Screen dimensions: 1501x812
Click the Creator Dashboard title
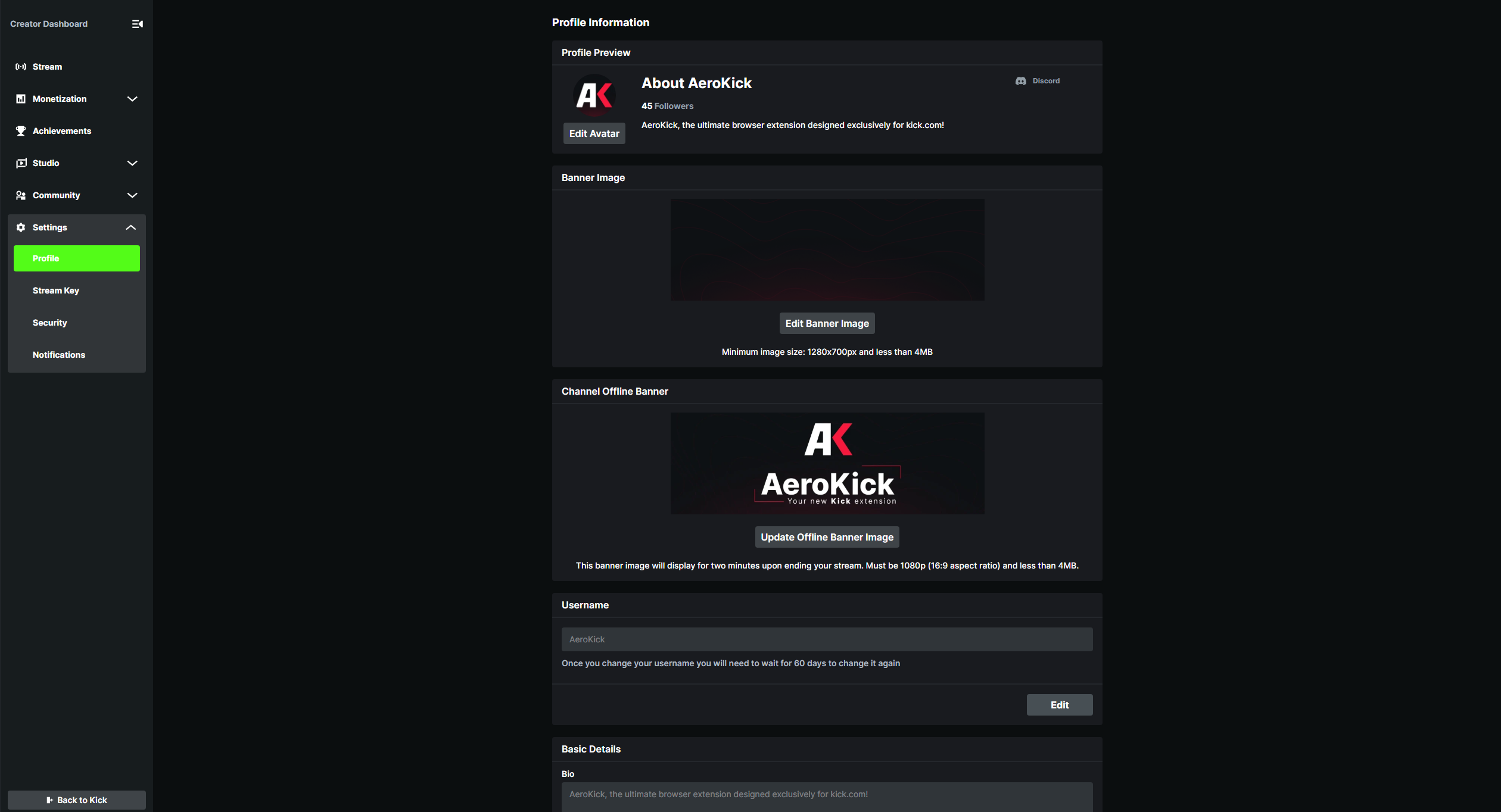49,24
